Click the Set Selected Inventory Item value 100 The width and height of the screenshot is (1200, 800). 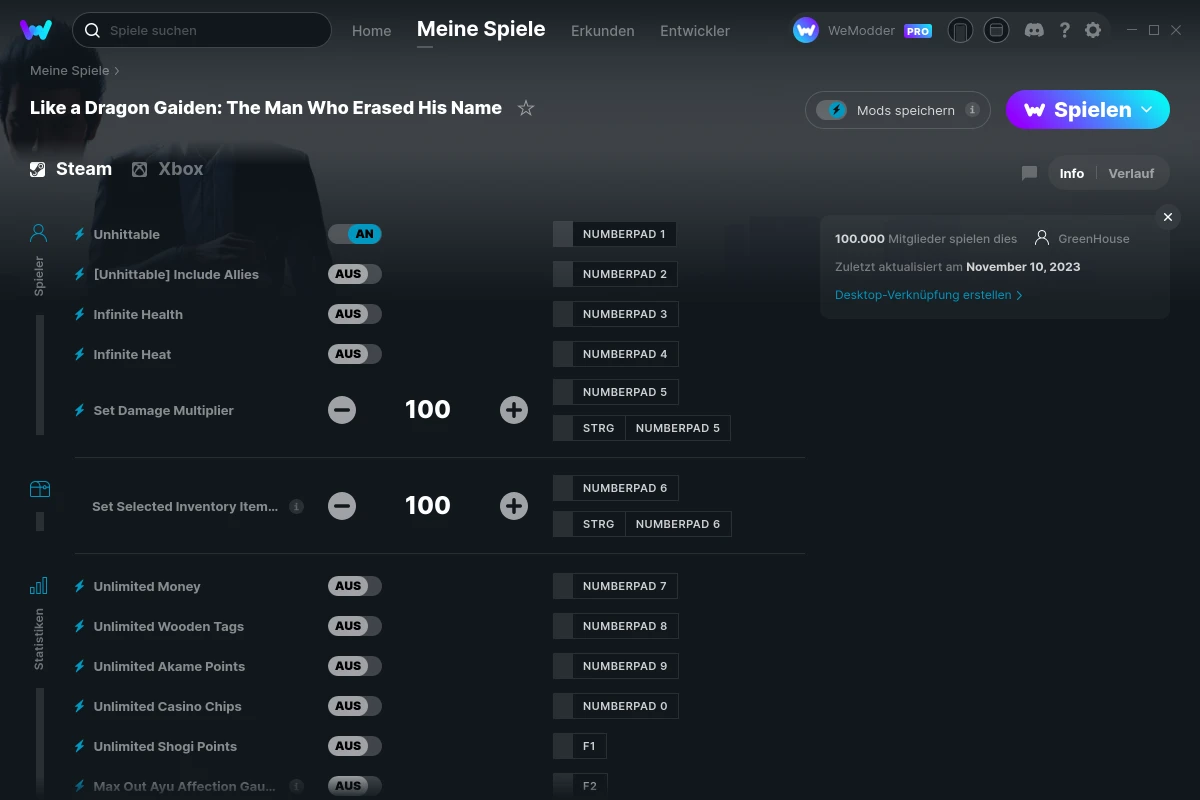tap(428, 506)
